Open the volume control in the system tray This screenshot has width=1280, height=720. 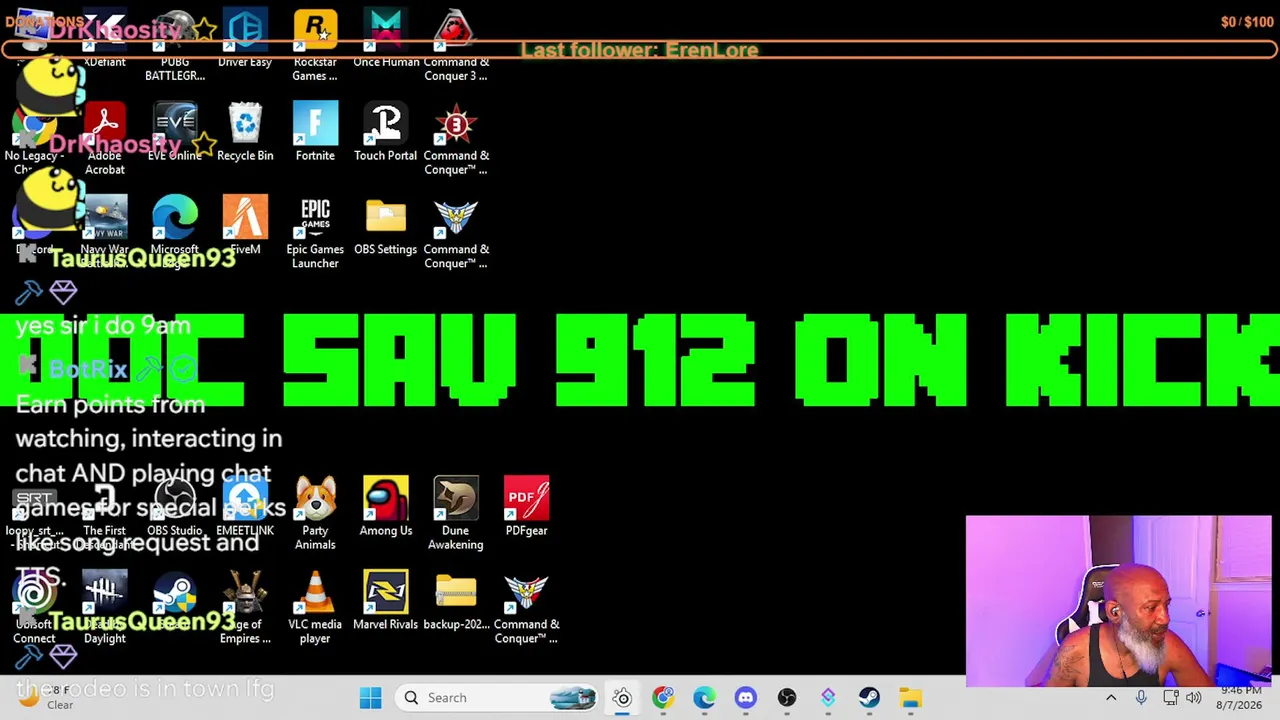point(1193,698)
